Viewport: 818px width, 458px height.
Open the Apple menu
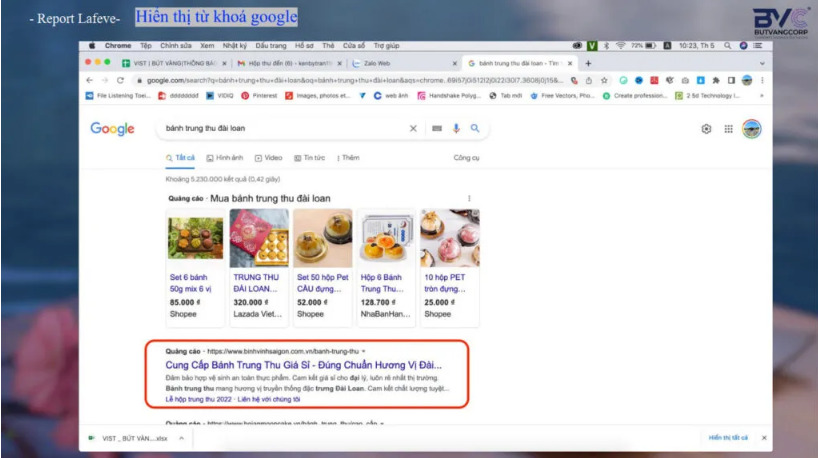pyautogui.click(x=92, y=46)
